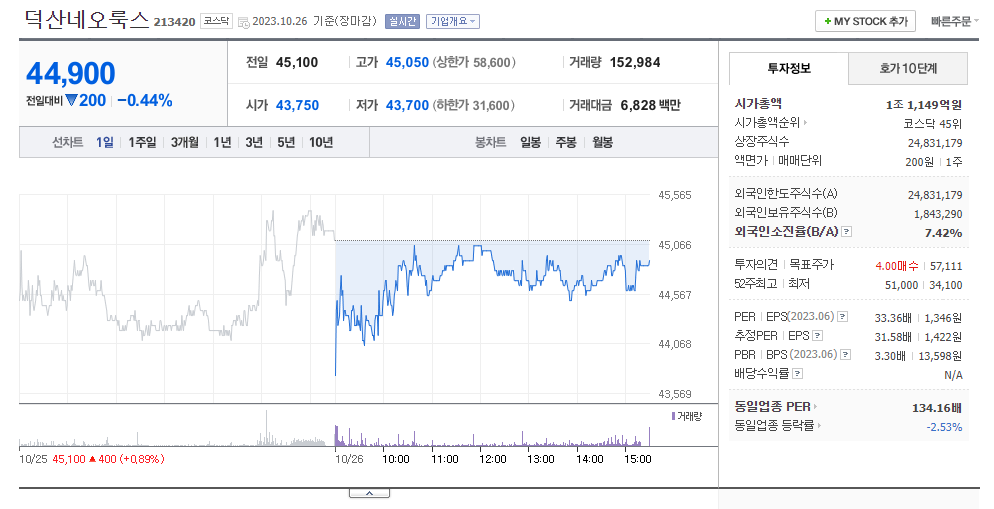Click the 목표주가 link label
Image resolution: width=994 pixels, height=509 pixels.
click(x=811, y=264)
